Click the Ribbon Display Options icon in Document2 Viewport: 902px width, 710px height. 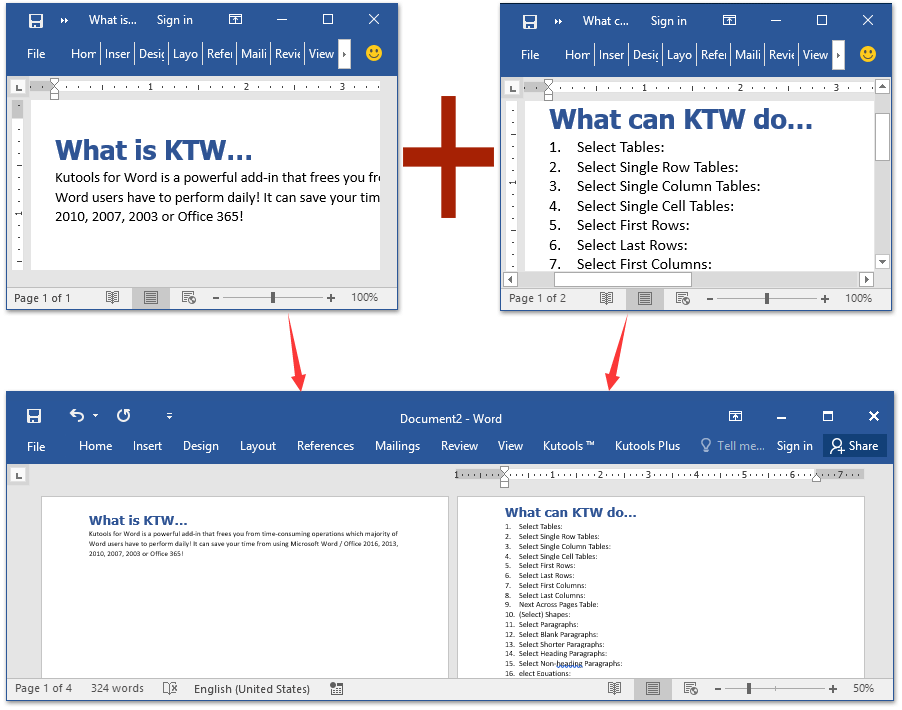pos(735,415)
